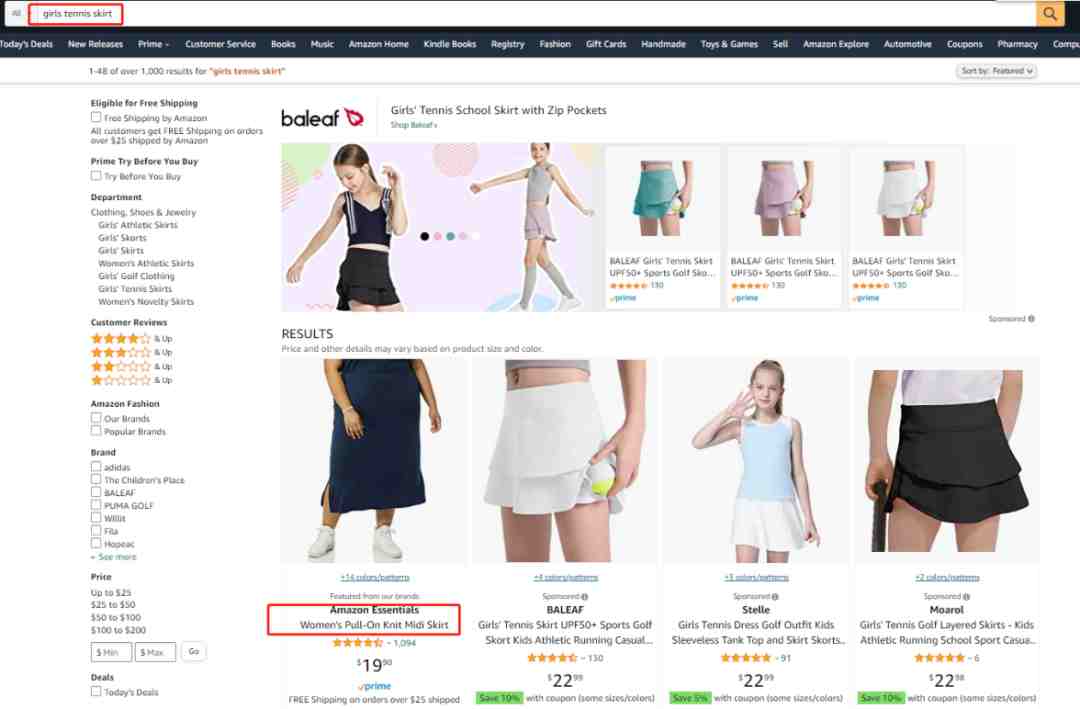Tick Free Shipping by Amazon checkbox
The image size is (1080, 709).
[x=96, y=117]
